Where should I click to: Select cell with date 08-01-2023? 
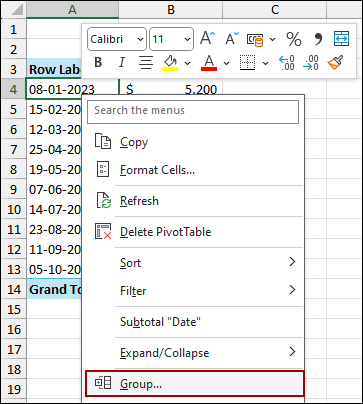click(72, 89)
